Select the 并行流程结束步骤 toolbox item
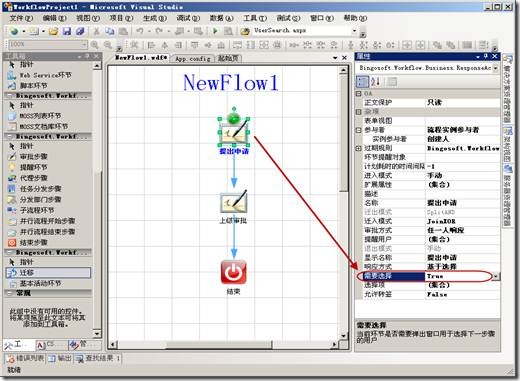 (47, 231)
